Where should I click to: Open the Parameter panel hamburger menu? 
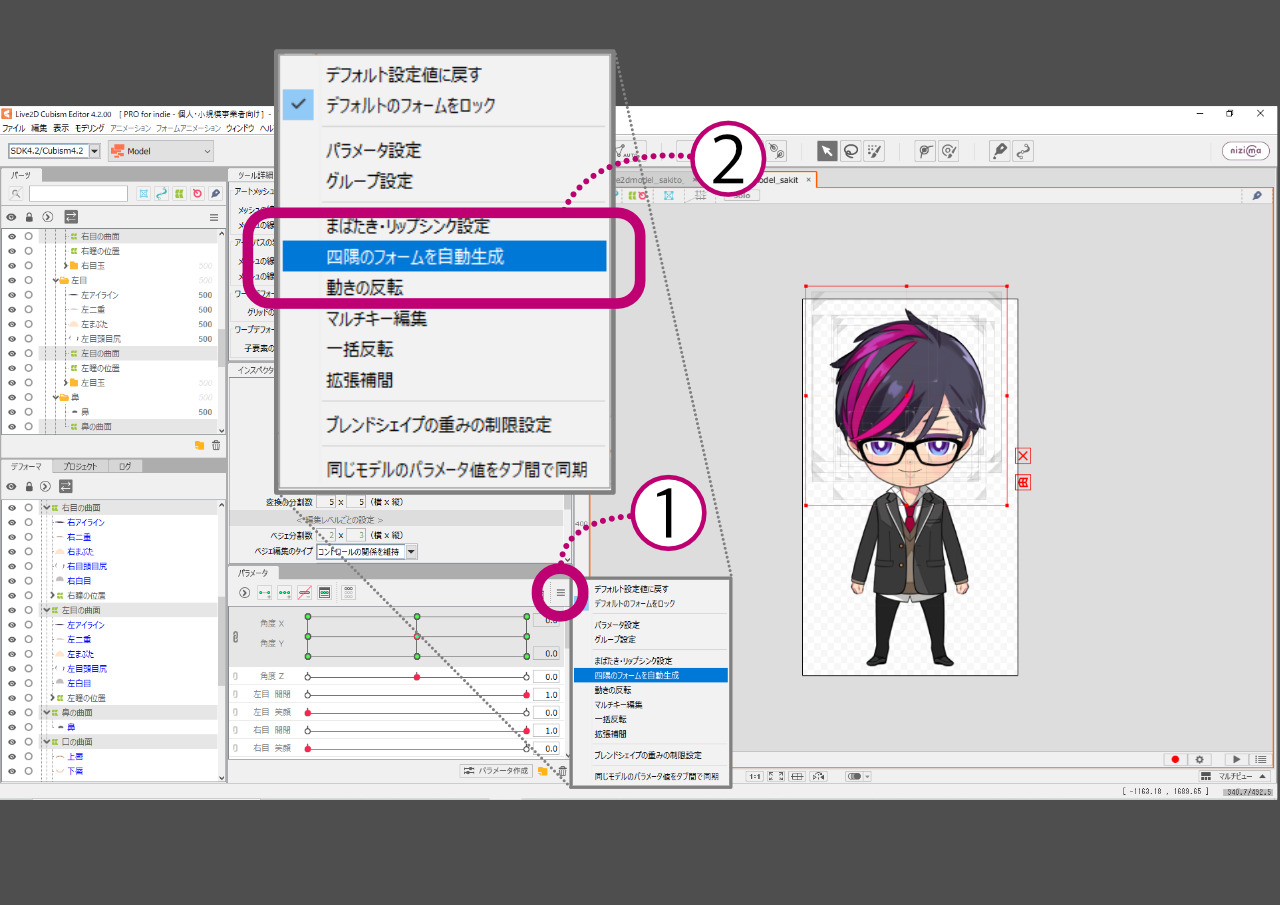pyautogui.click(x=561, y=593)
